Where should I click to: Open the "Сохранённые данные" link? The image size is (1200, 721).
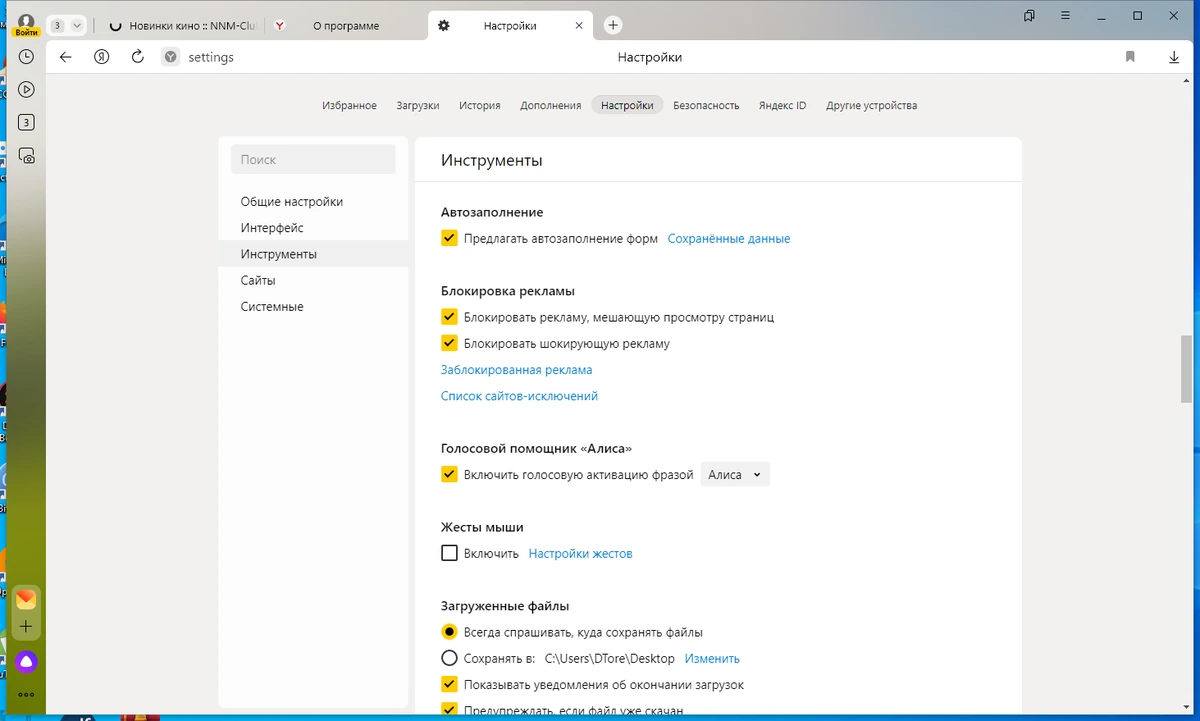[729, 239]
